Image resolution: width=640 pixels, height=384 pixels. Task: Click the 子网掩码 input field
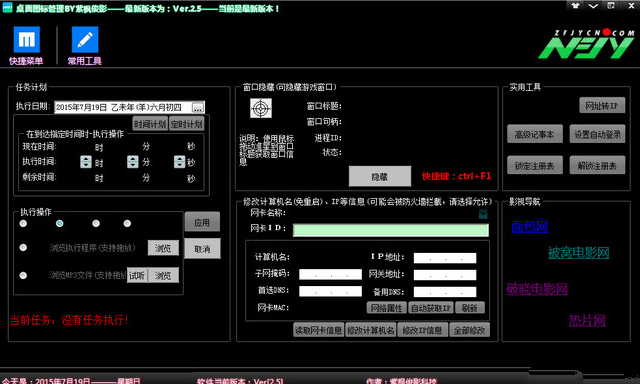click(330, 274)
